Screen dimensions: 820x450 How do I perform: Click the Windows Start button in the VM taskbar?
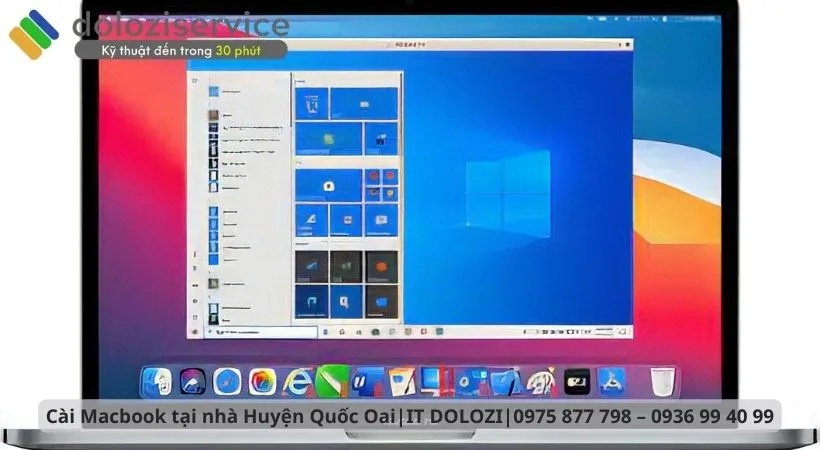(196, 332)
